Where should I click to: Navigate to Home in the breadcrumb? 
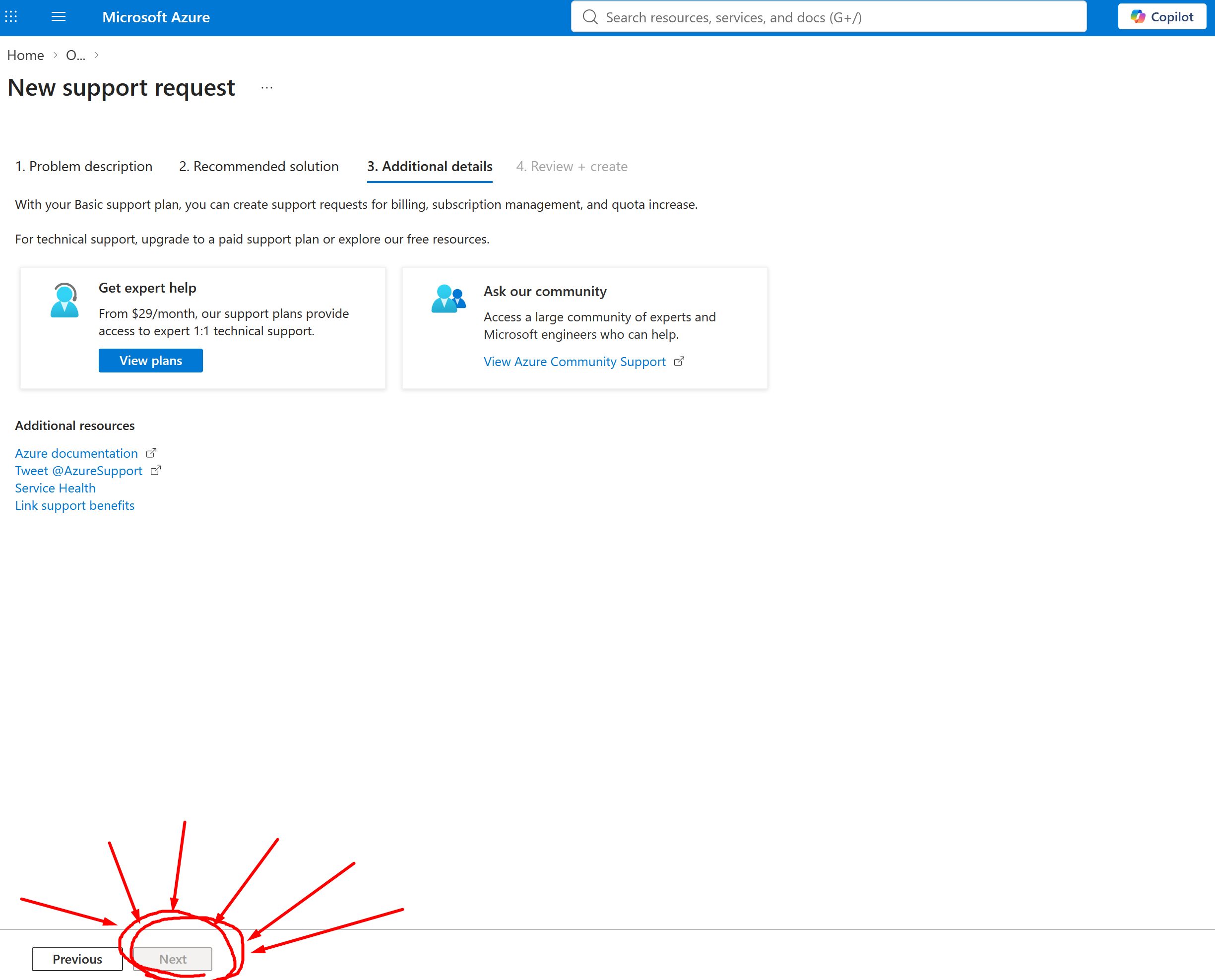tap(25, 56)
